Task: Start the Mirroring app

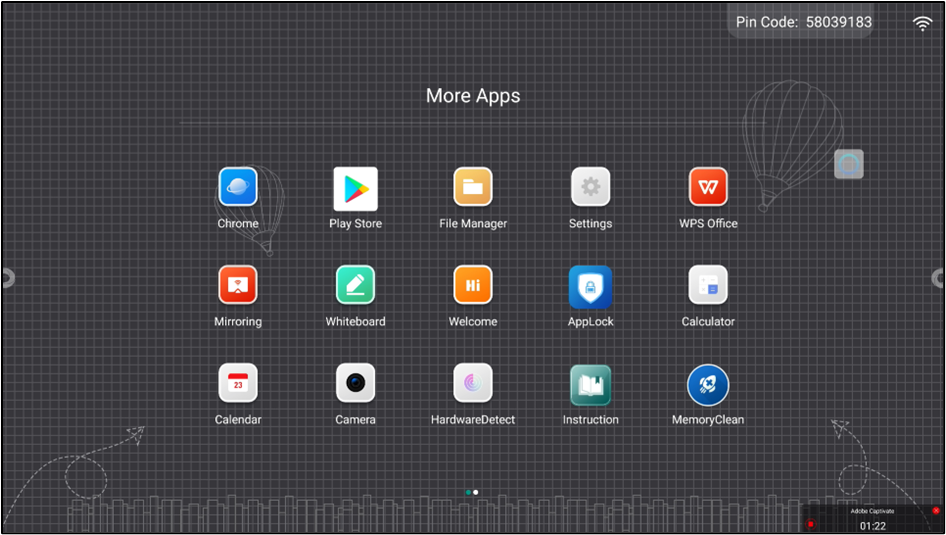Action: click(x=238, y=285)
